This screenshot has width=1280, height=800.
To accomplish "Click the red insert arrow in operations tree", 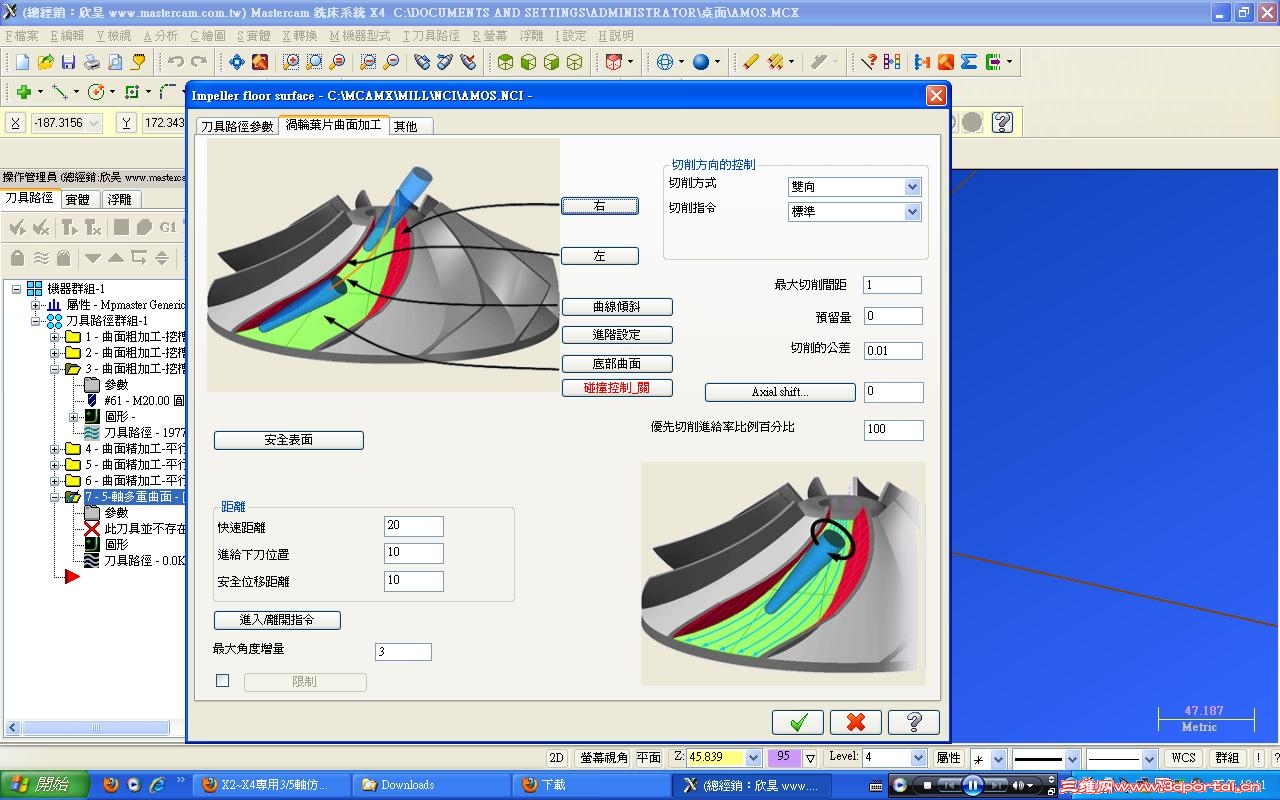I will tap(72, 576).
